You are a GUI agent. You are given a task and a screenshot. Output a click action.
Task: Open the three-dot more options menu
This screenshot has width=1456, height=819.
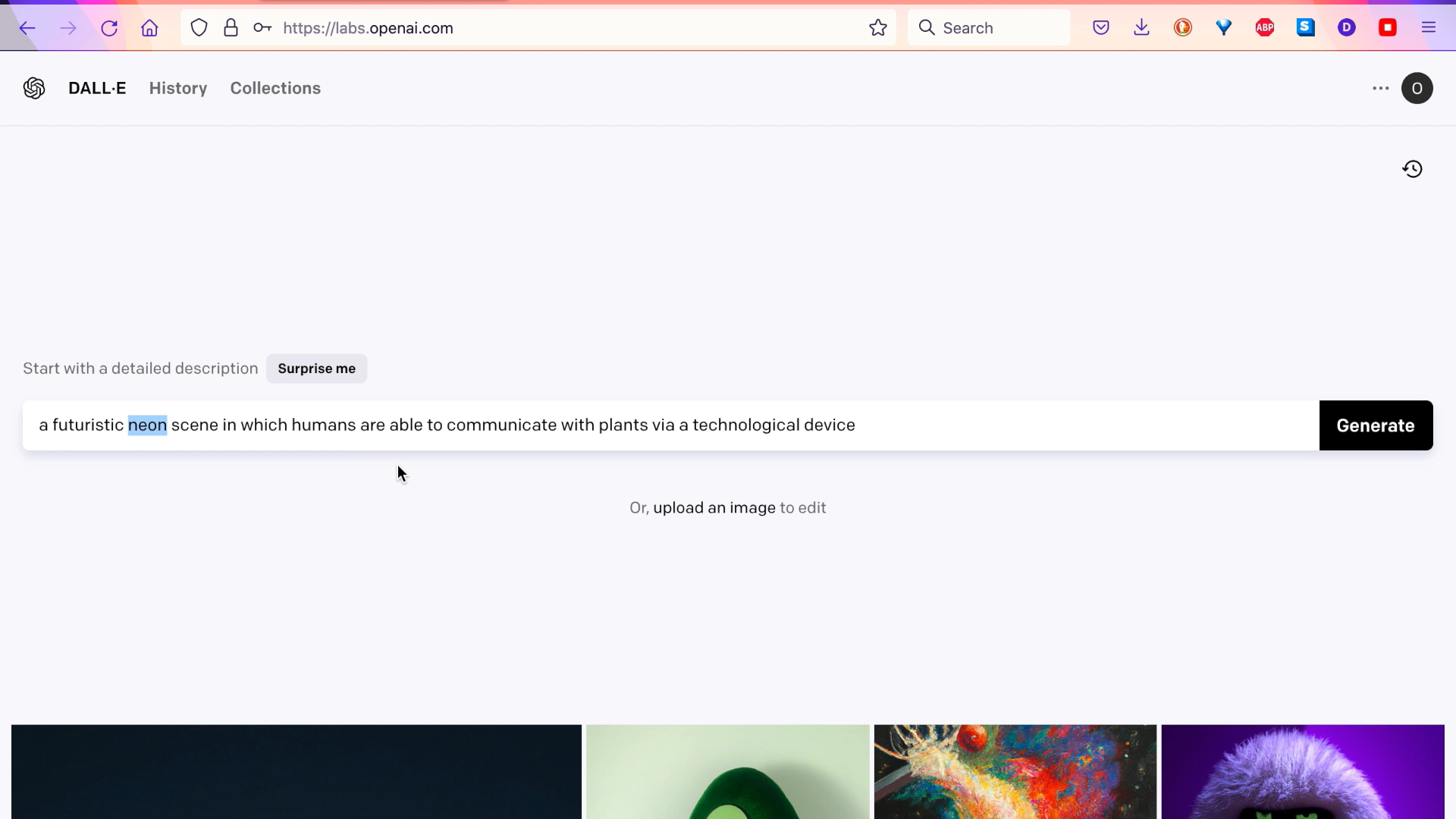(1380, 88)
